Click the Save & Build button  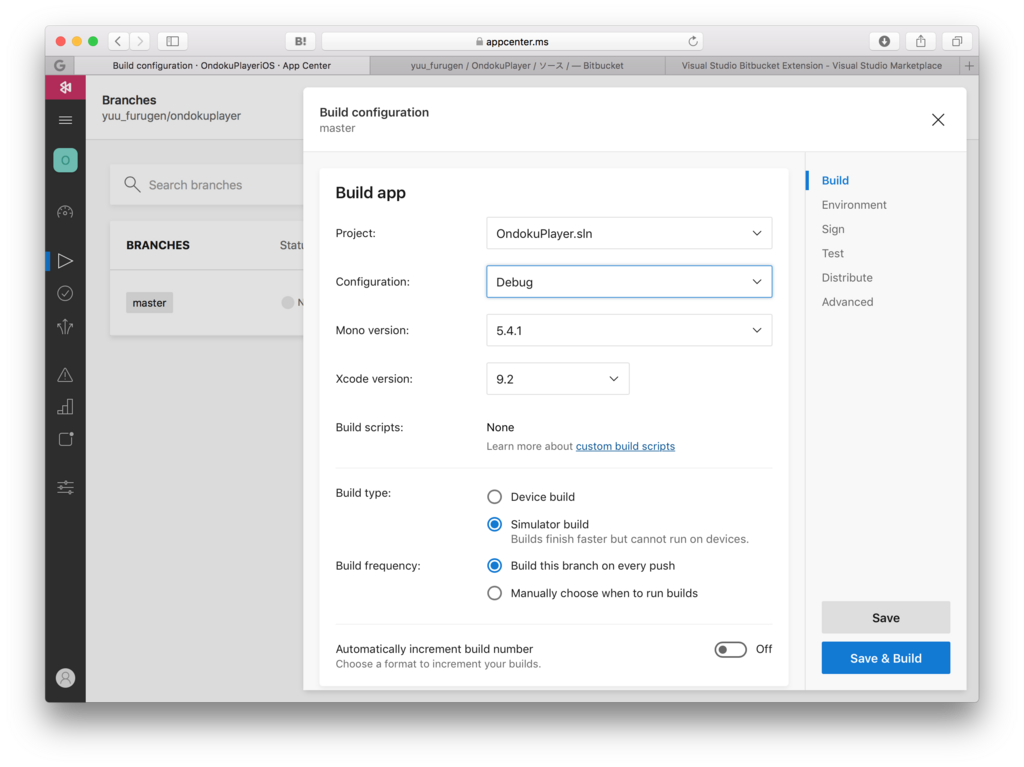point(886,658)
